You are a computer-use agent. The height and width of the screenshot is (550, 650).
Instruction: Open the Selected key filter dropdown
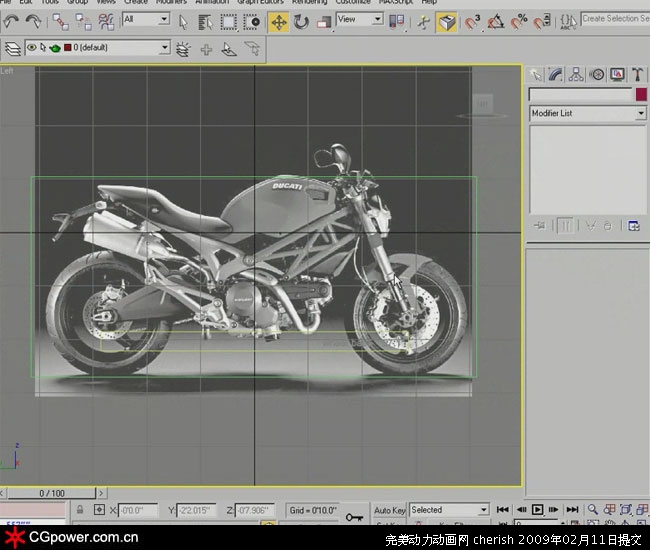pos(449,510)
